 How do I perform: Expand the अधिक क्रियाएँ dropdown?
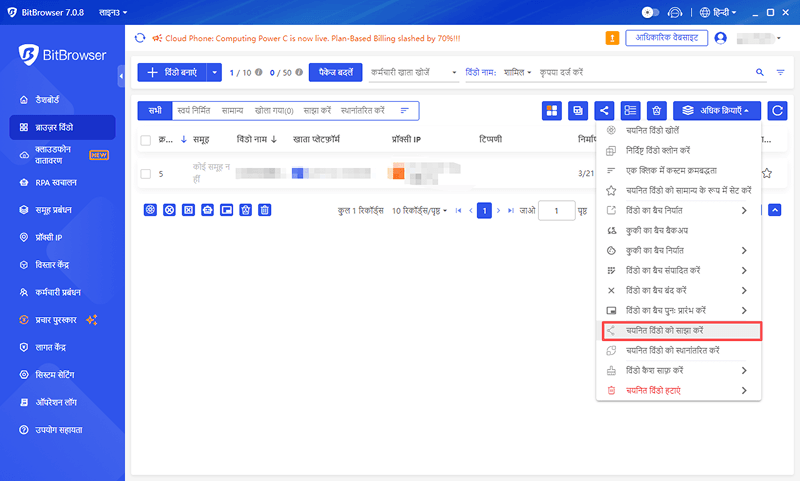717,110
